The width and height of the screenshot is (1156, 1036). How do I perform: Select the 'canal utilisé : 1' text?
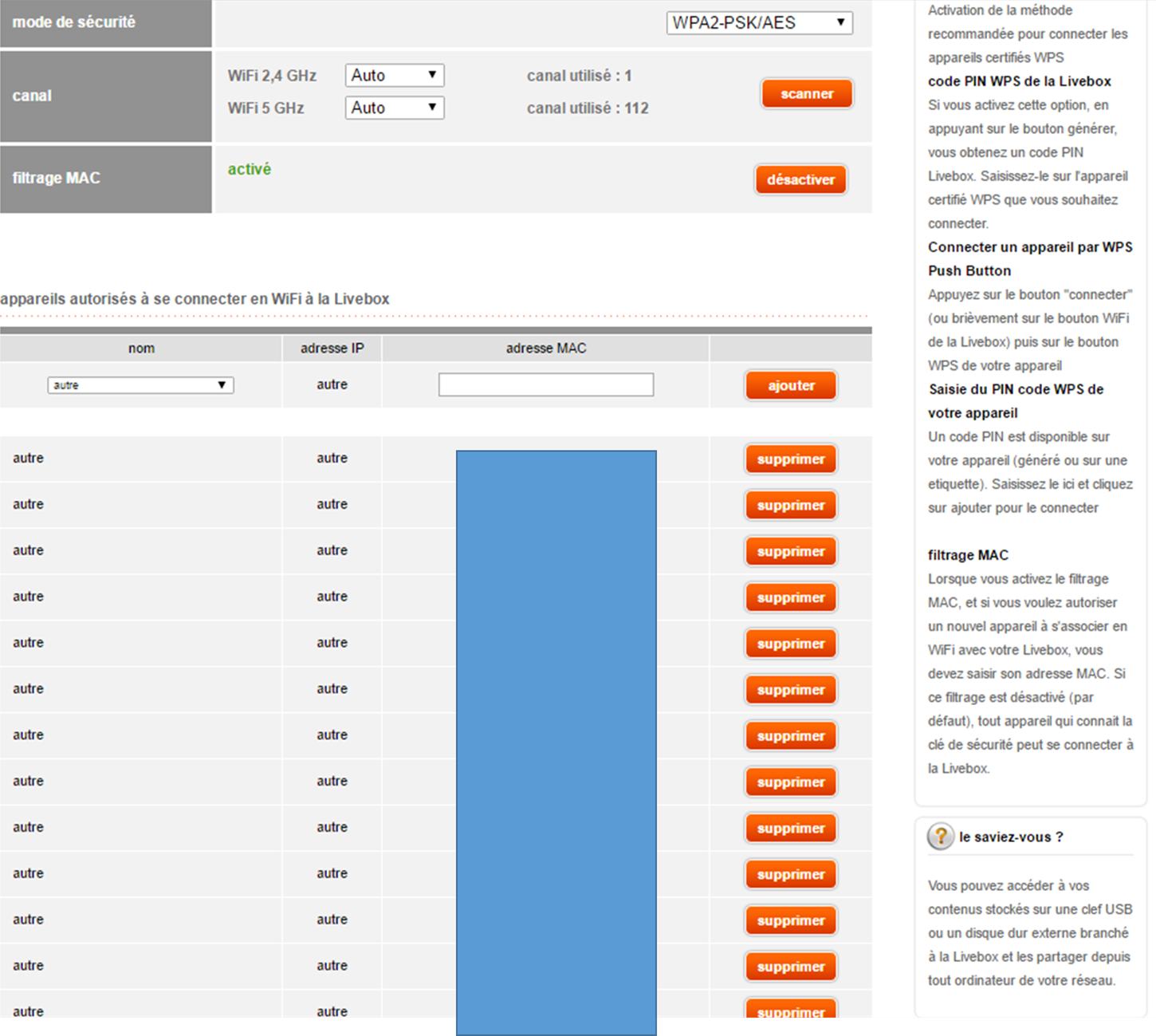click(x=579, y=76)
